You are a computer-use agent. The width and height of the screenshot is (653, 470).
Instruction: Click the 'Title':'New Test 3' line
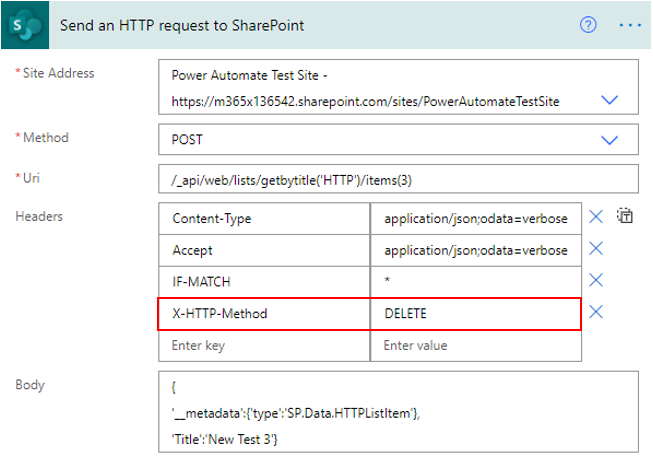tap(224, 439)
